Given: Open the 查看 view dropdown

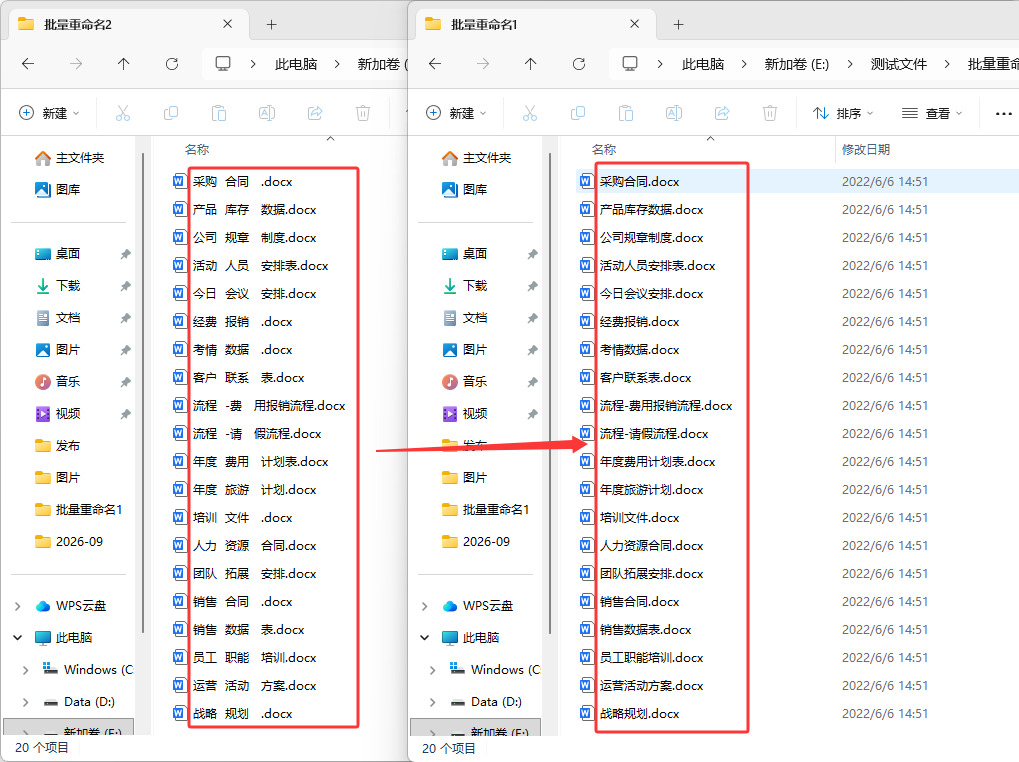Looking at the screenshot, I should (932, 114).
